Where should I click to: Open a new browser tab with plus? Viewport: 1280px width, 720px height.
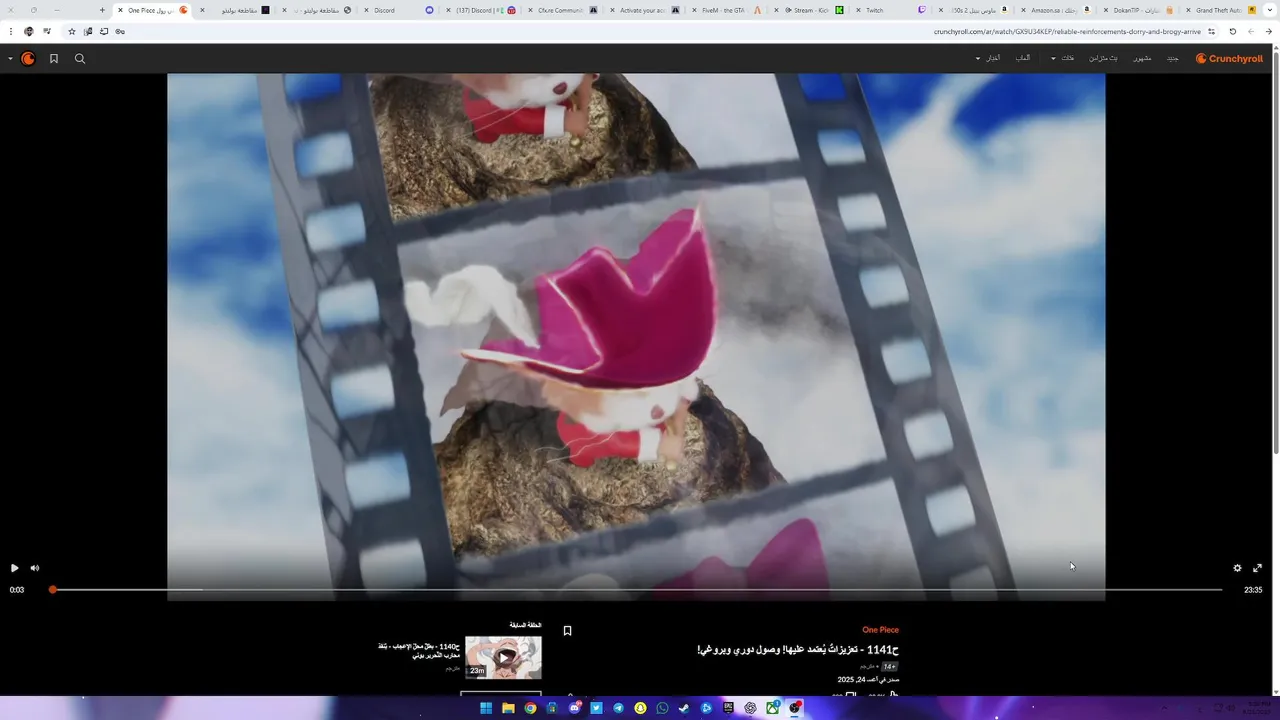coord(102,10)
